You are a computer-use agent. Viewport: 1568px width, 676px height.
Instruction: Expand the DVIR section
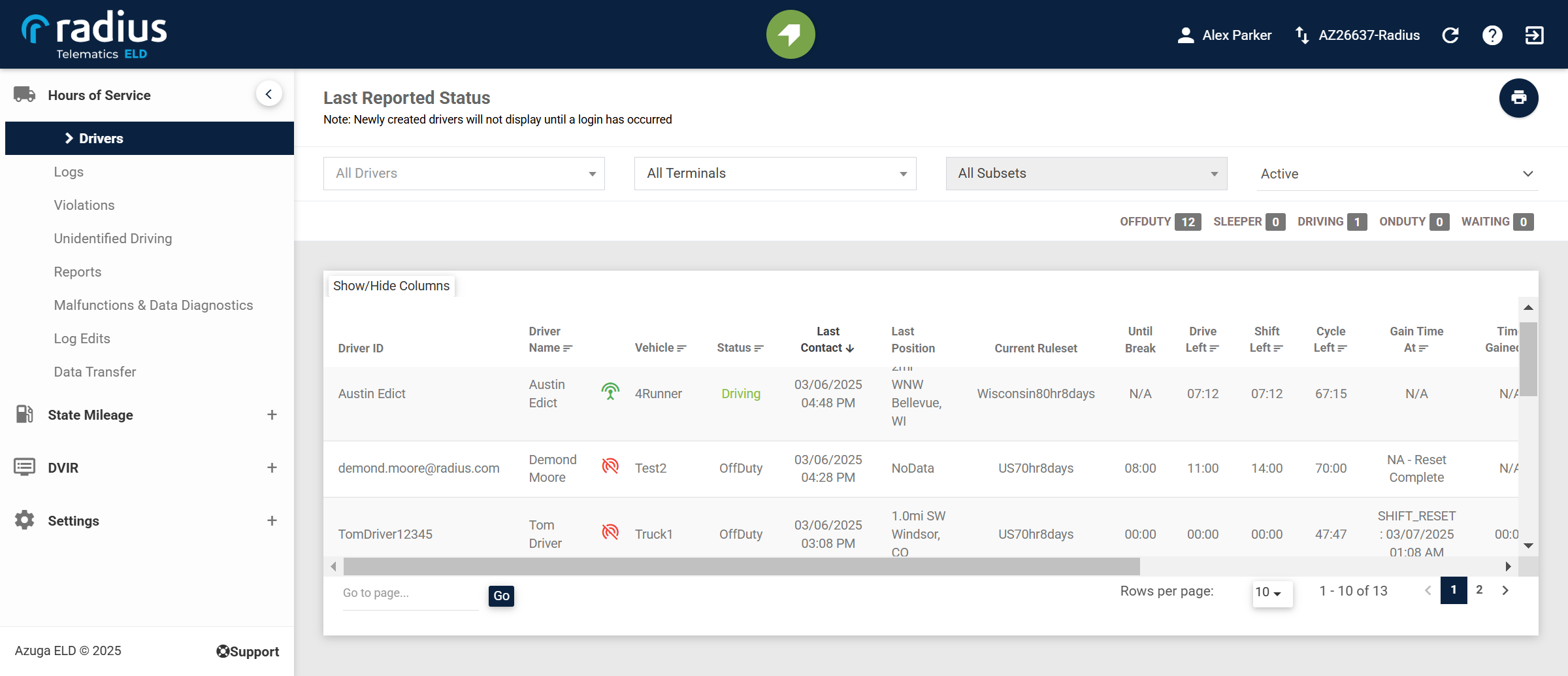(272, 467)
